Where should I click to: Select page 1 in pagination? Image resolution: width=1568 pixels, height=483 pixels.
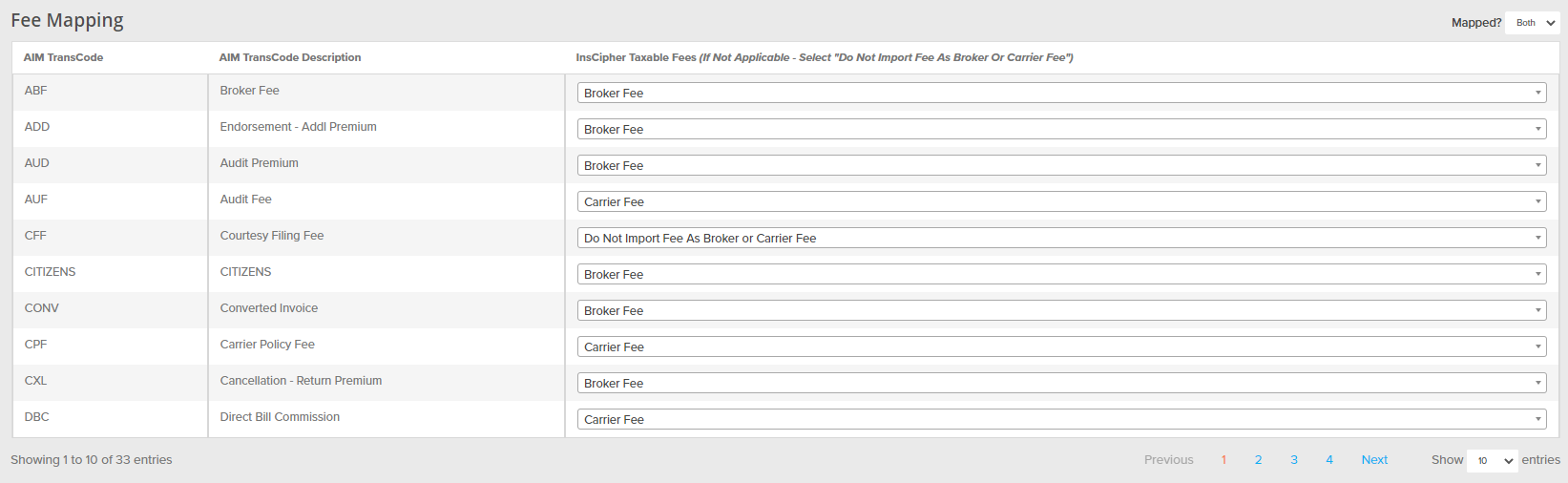pos(1223,460)
